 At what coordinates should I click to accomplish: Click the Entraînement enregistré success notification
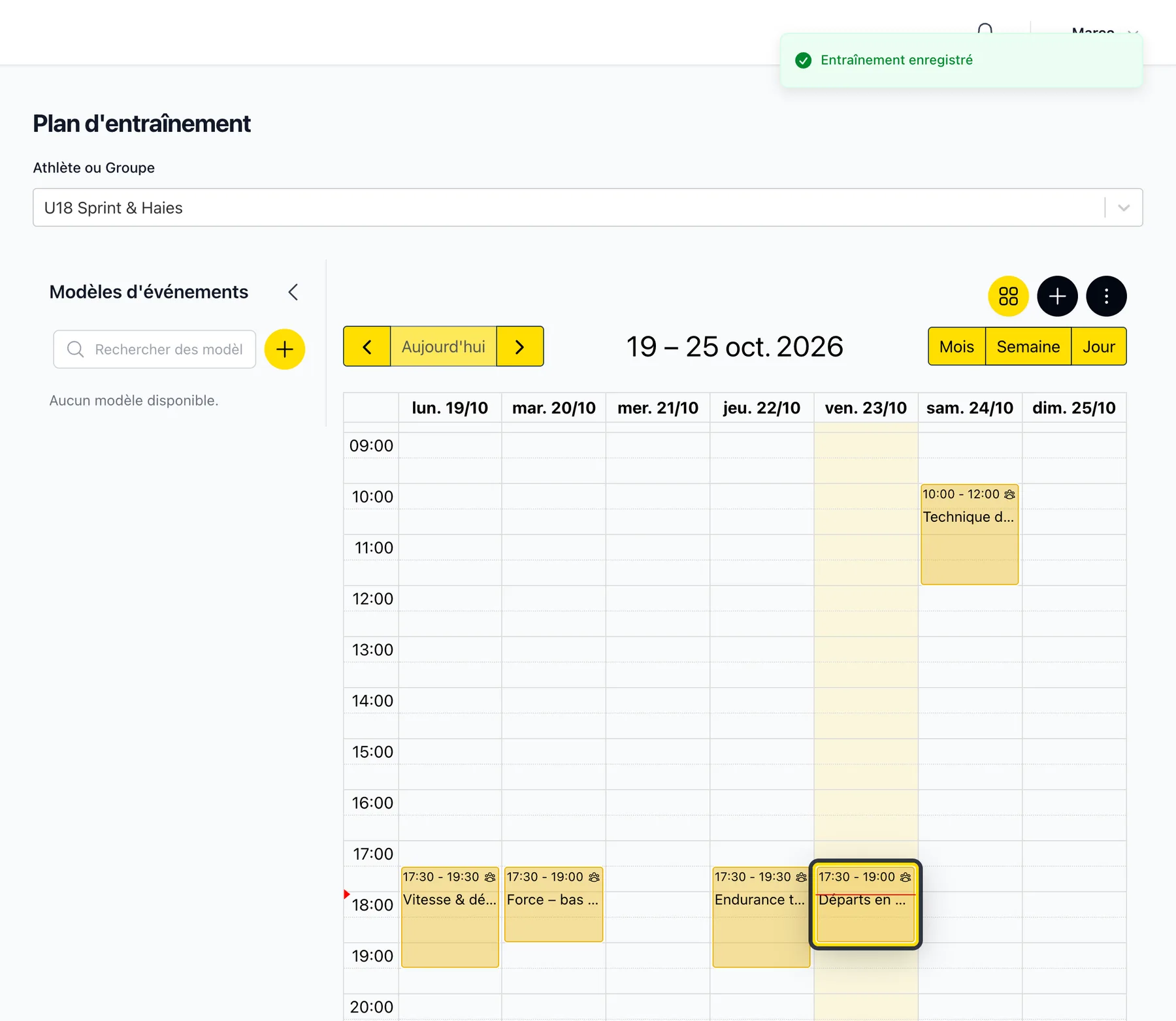tap(962, 60)
